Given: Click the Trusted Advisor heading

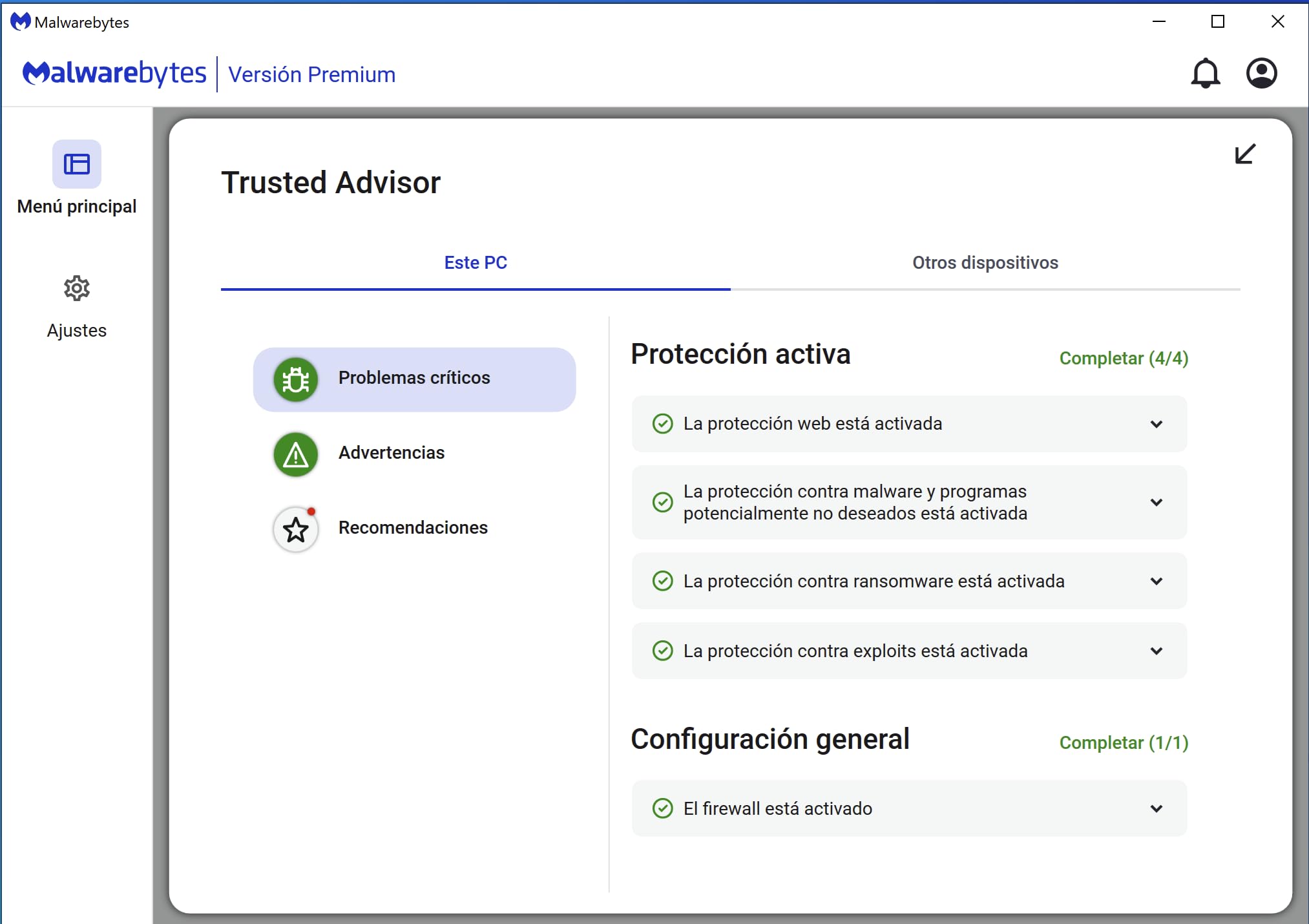Looking at the screenshot, I should [x=331, y=183].
